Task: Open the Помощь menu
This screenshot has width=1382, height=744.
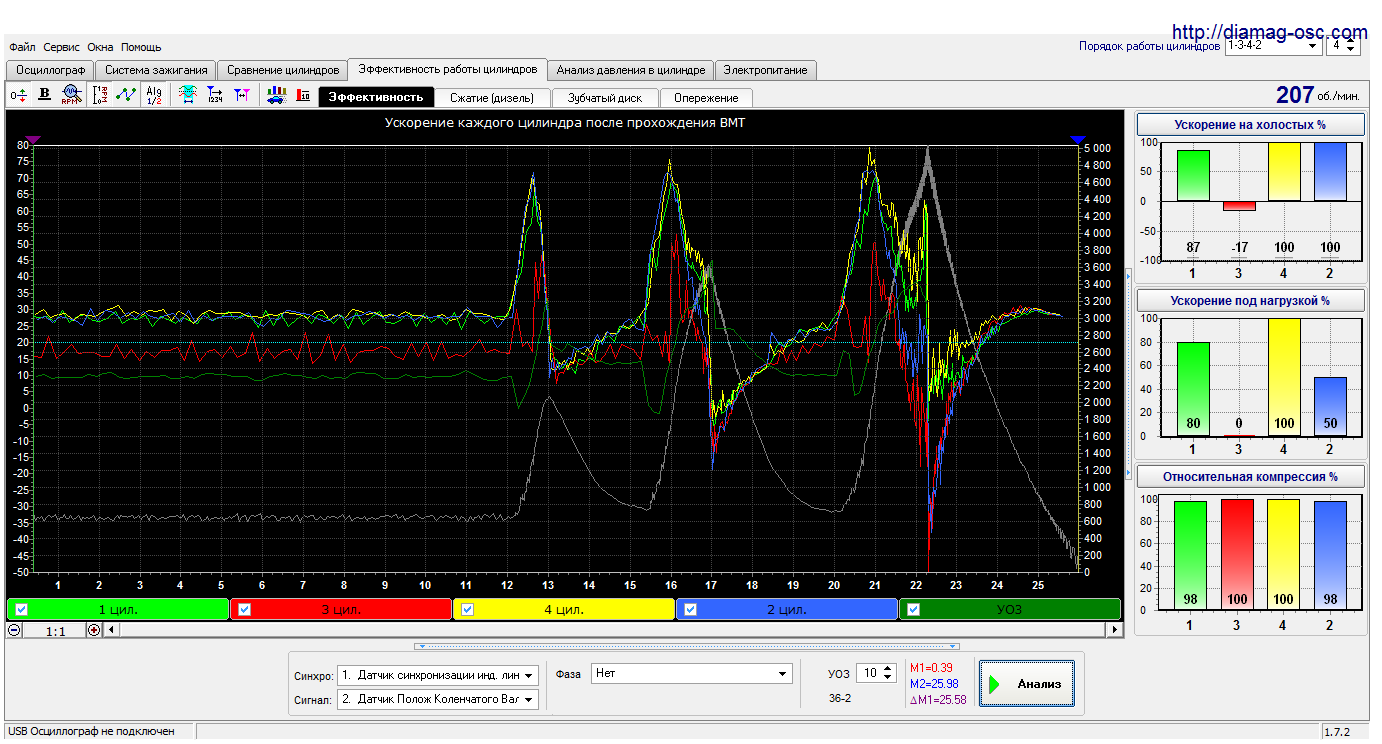Action: pyautogui.click(x=141, y=47)
